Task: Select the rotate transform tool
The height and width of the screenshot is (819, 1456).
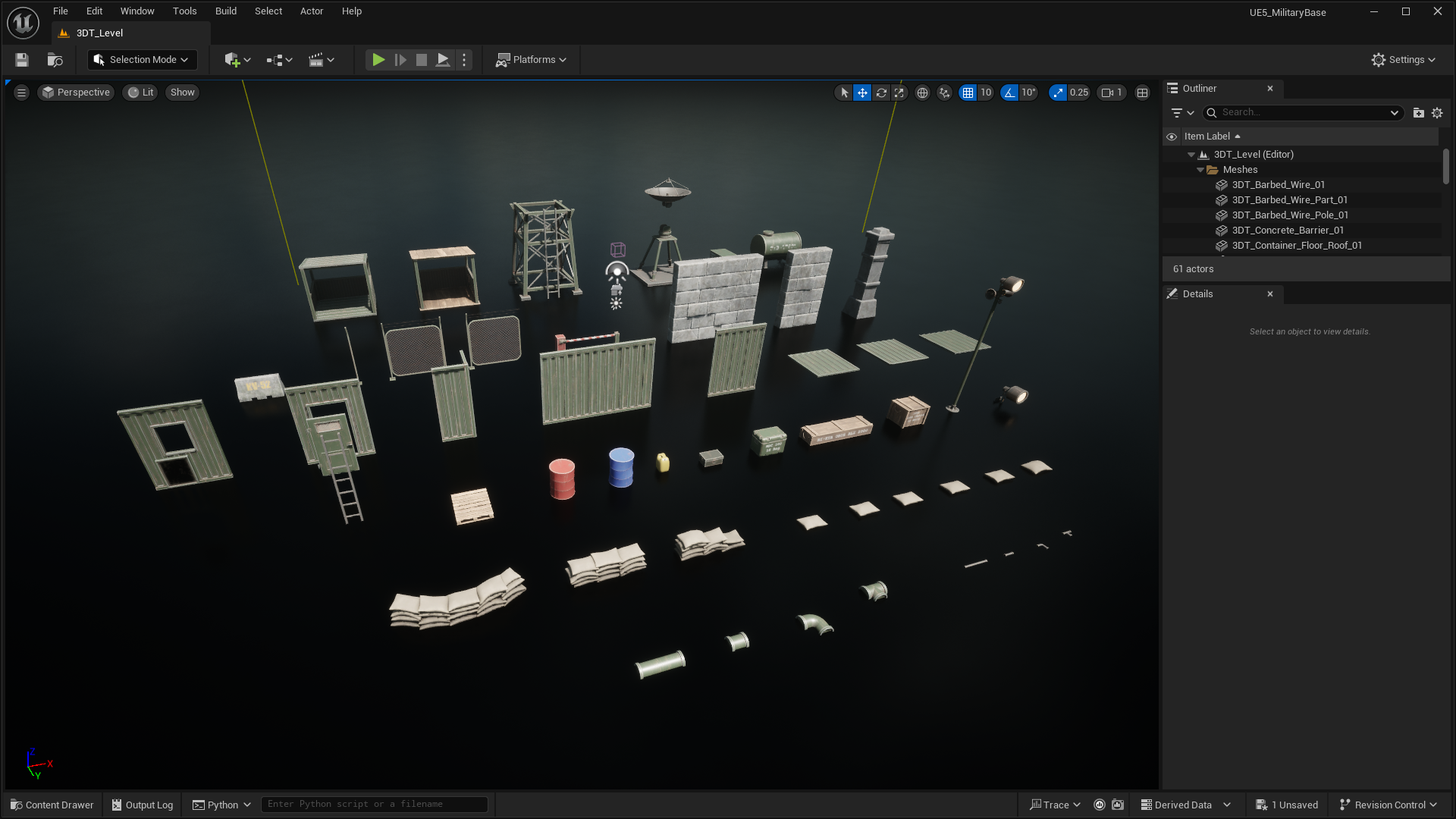Action: click(881, 93)
